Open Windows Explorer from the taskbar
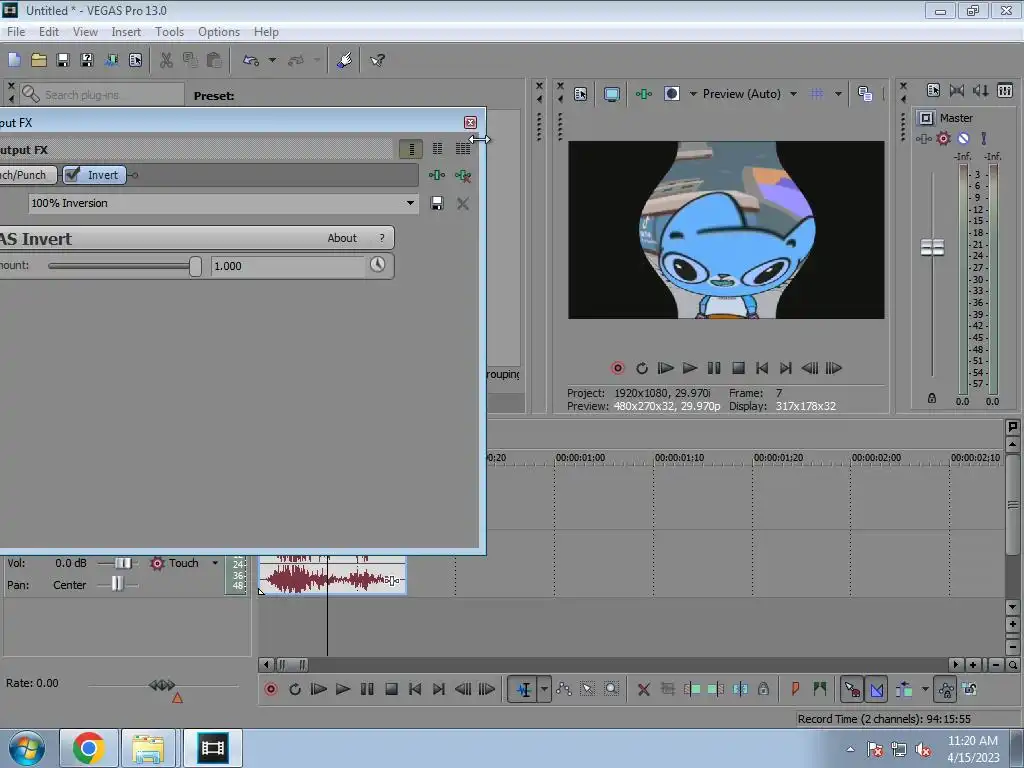Screen dimensions: 1024x768 (x=148, y=748)
